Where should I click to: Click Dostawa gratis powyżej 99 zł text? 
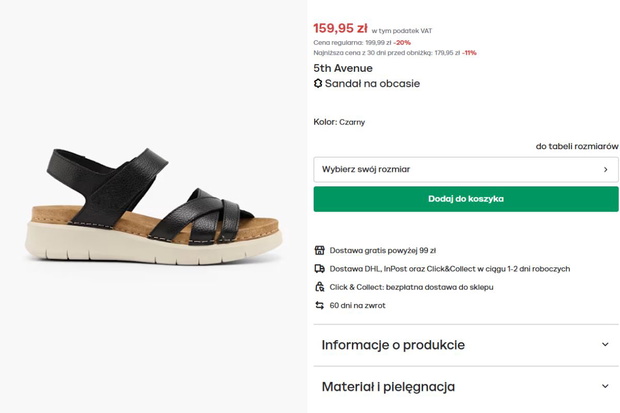coord(383,250)
